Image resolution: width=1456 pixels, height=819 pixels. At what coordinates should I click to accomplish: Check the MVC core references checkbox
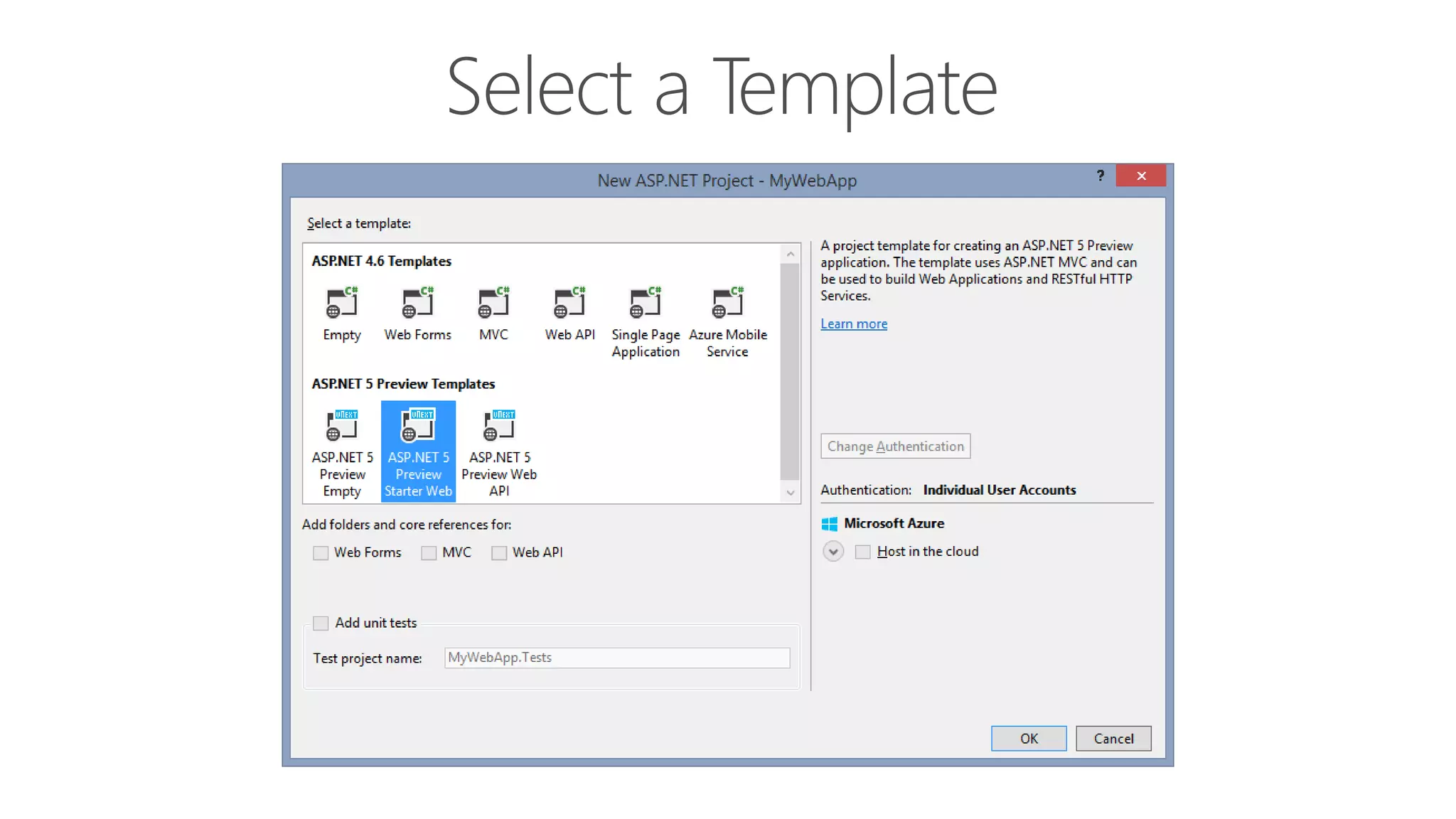click(429, 553)
